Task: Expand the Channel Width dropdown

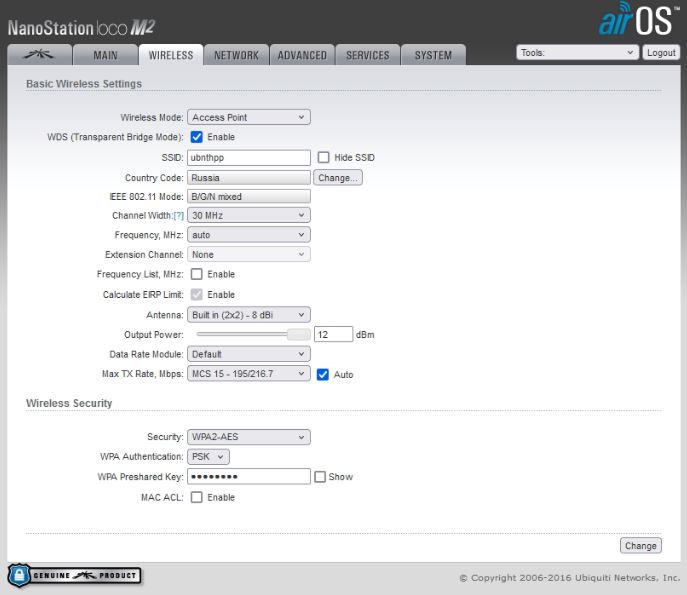Action: click(x=249, y=216)
